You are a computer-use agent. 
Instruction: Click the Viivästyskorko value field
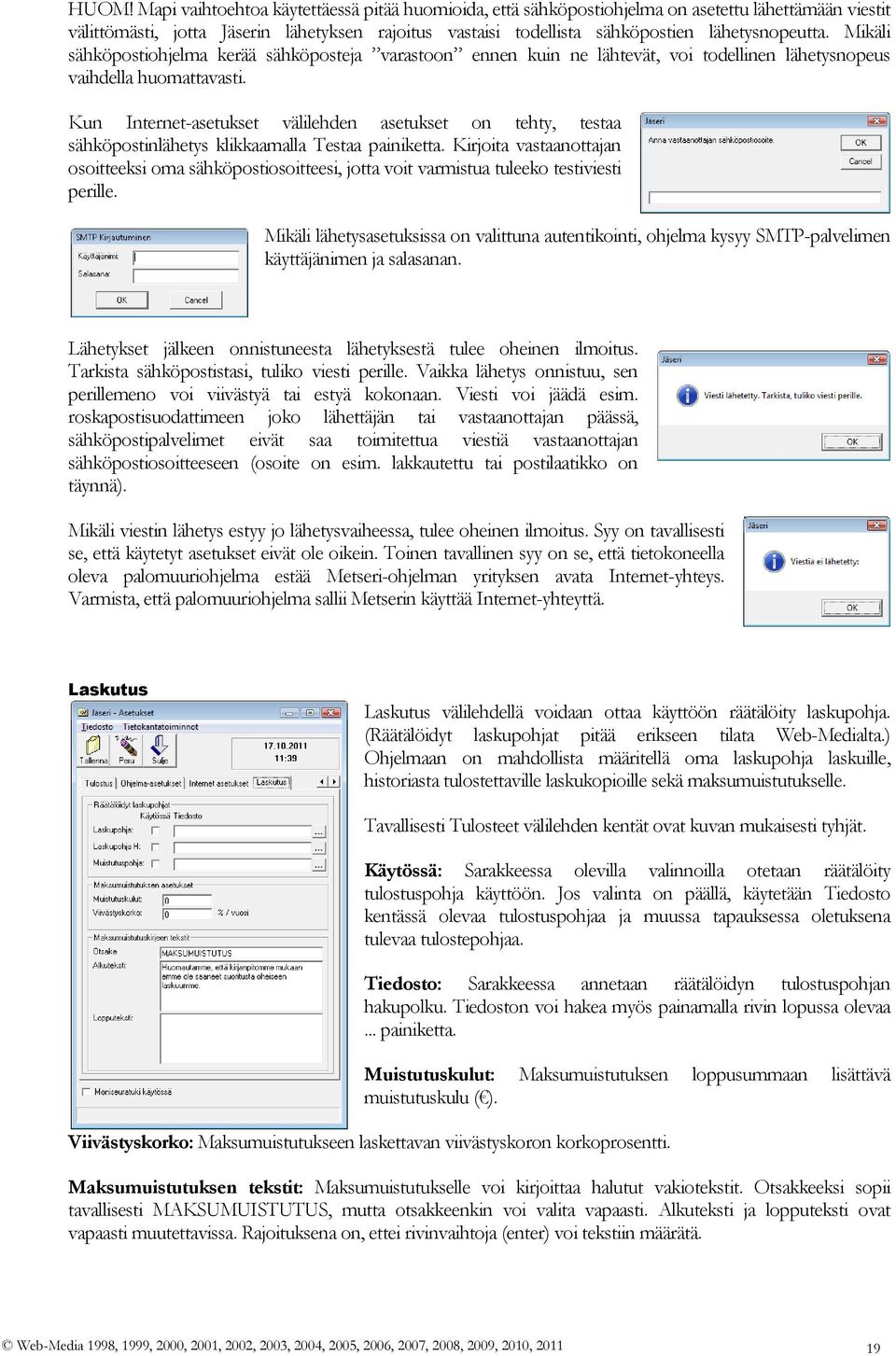pyautogui.click(x=188, y=913)
